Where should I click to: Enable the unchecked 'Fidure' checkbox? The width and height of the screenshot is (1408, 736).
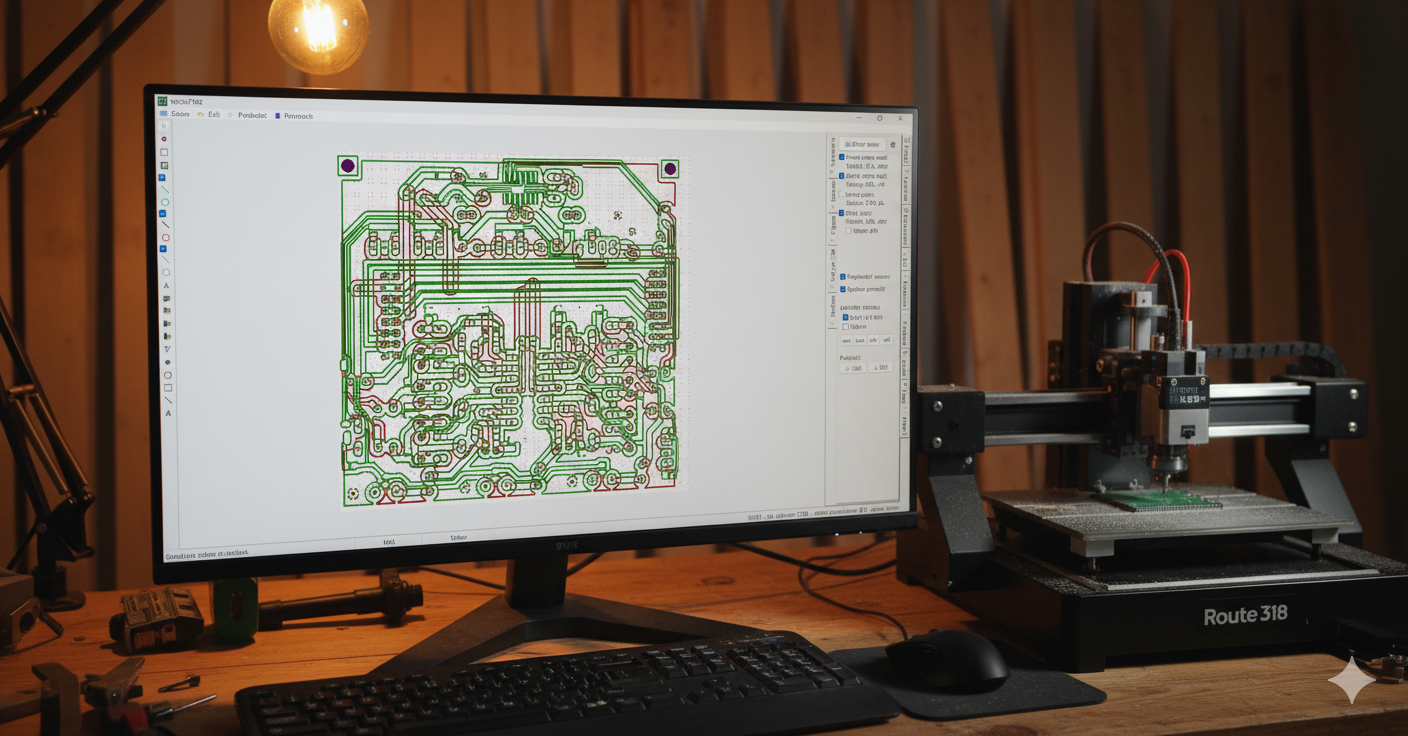tap(846, 327)
